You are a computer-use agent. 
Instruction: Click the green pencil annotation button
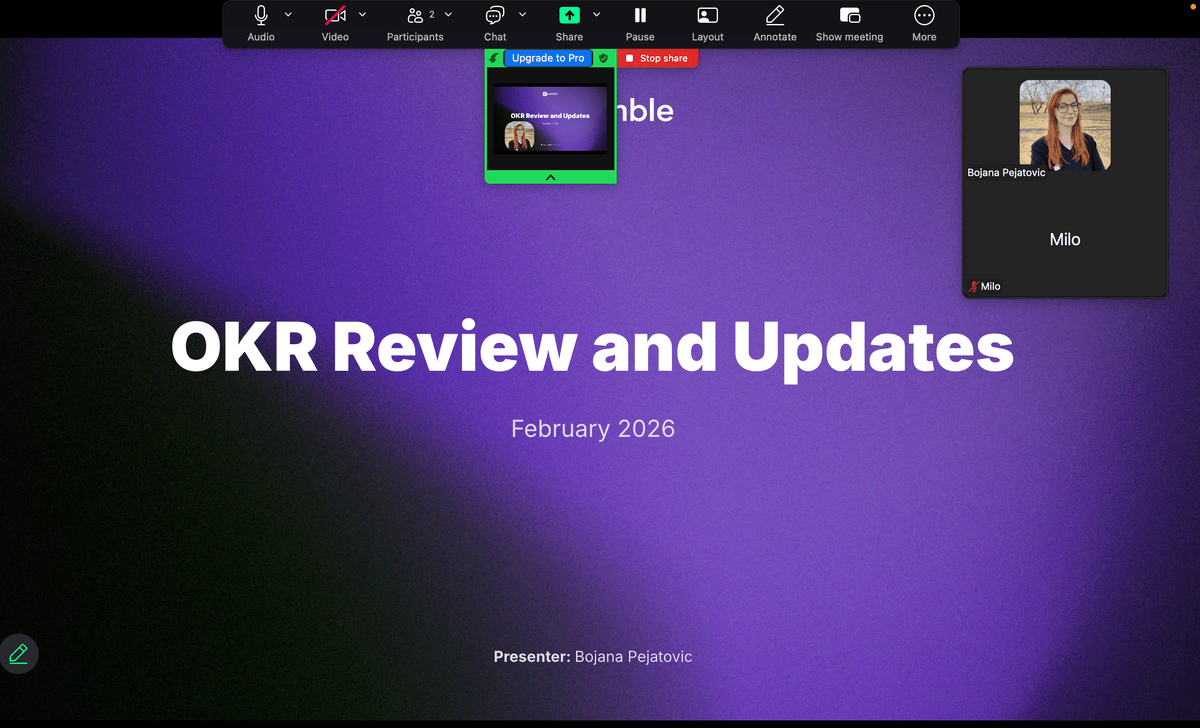(18, 654)
